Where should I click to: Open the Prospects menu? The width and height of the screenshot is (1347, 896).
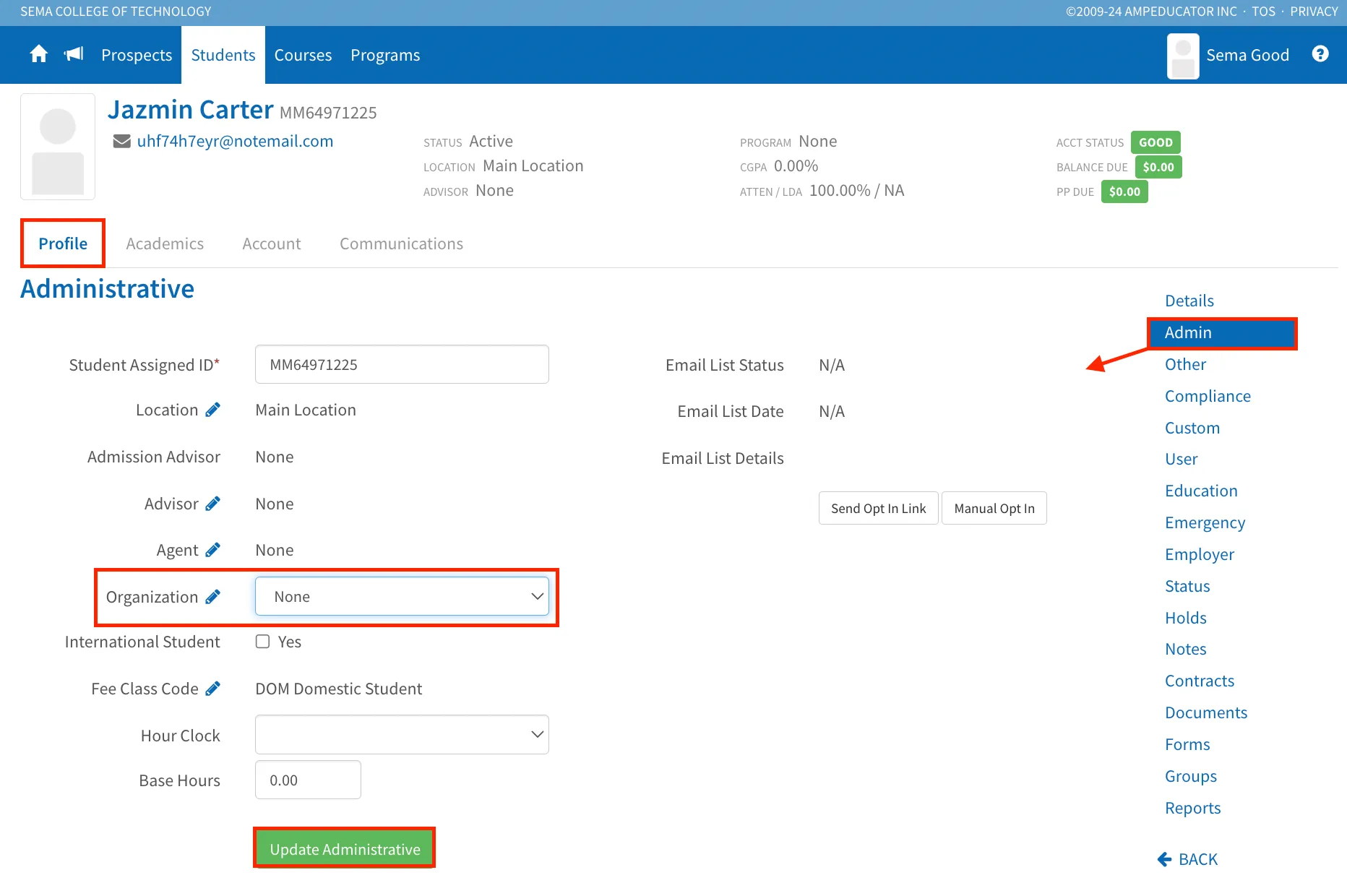click(x=137, y=55)
